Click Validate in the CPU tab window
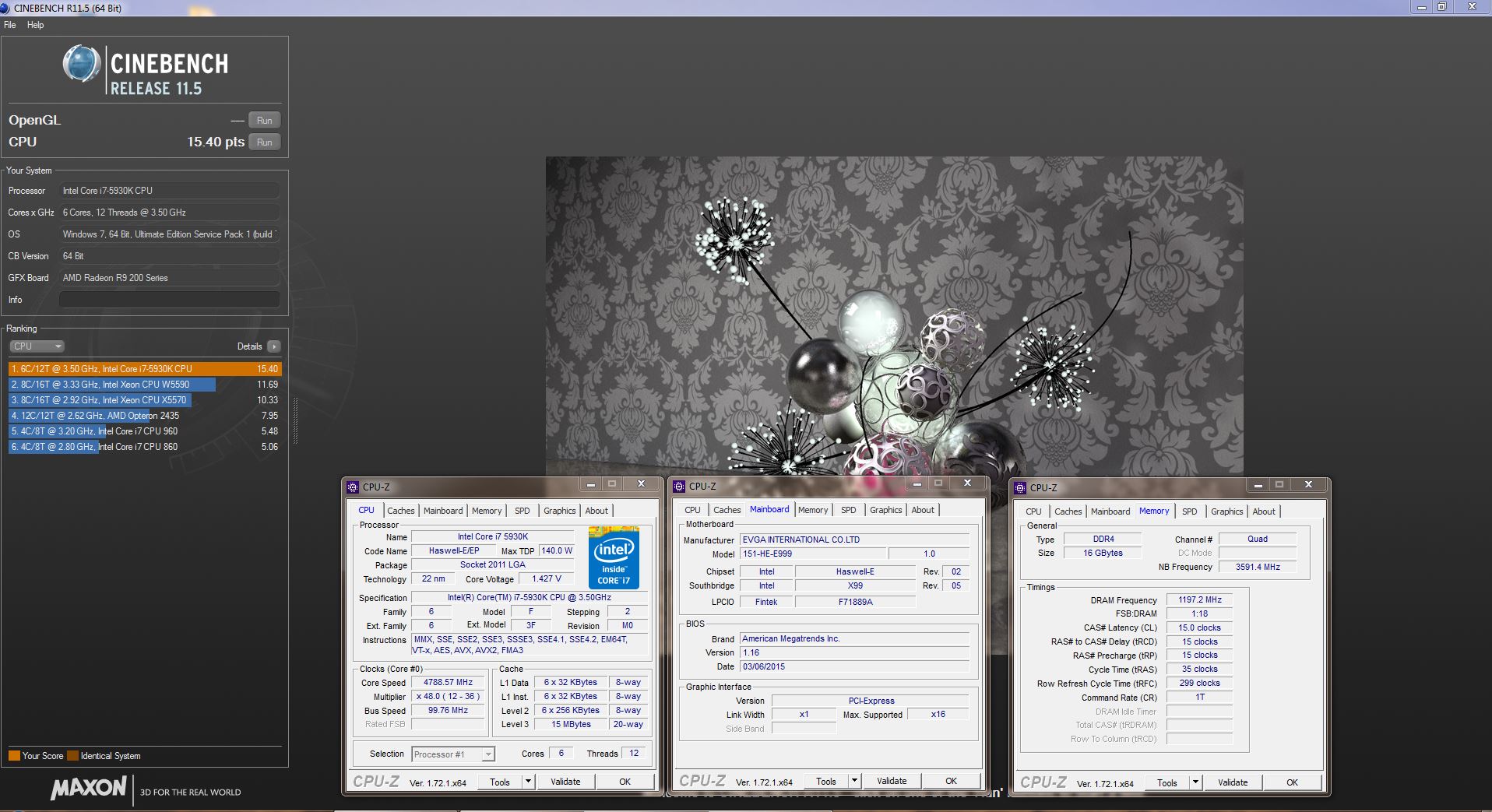The image size is (1492, 812). coord(565,782)
